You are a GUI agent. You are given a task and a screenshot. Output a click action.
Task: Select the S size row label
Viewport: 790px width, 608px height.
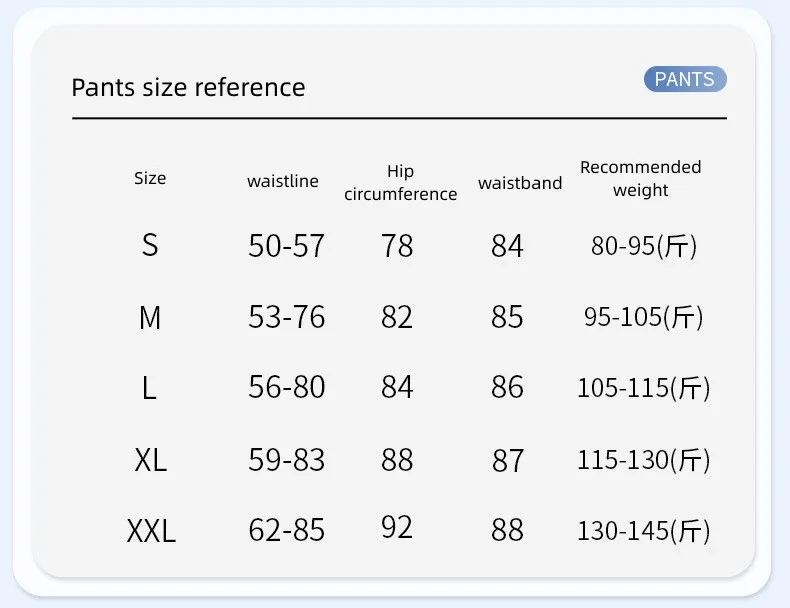tap(150, 245)
